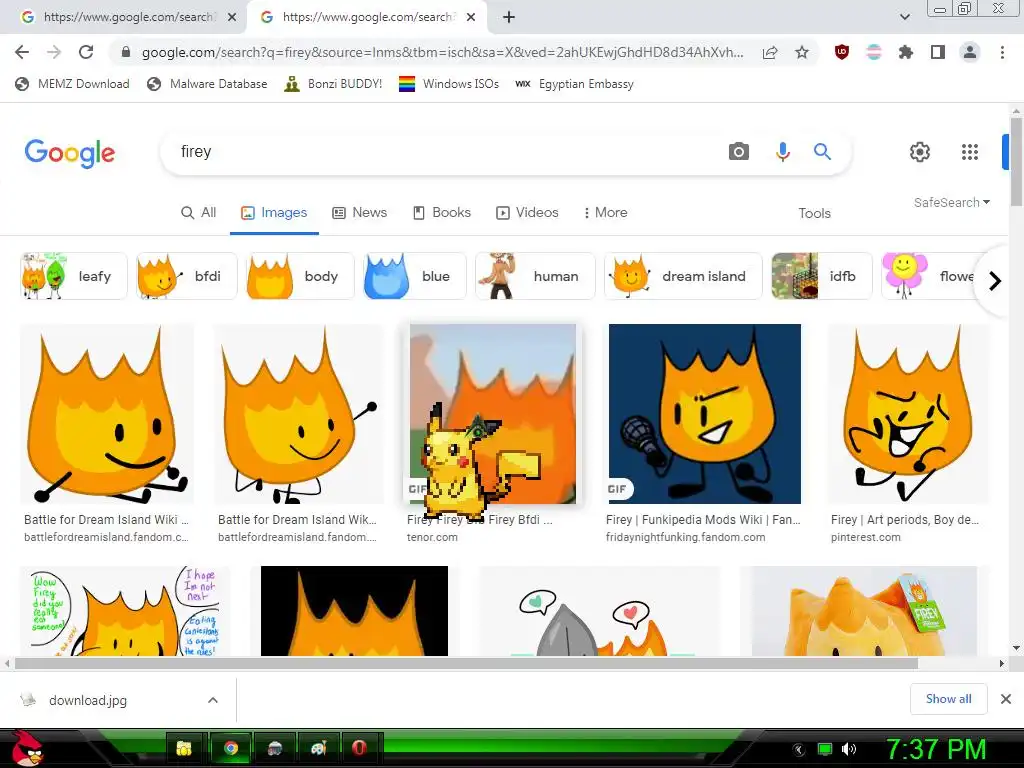Switch to the All results tab

(199, 212)
